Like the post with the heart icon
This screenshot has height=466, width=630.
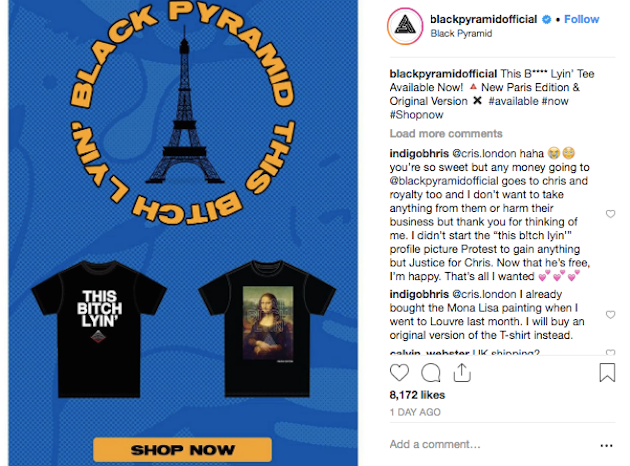point(399,372)
